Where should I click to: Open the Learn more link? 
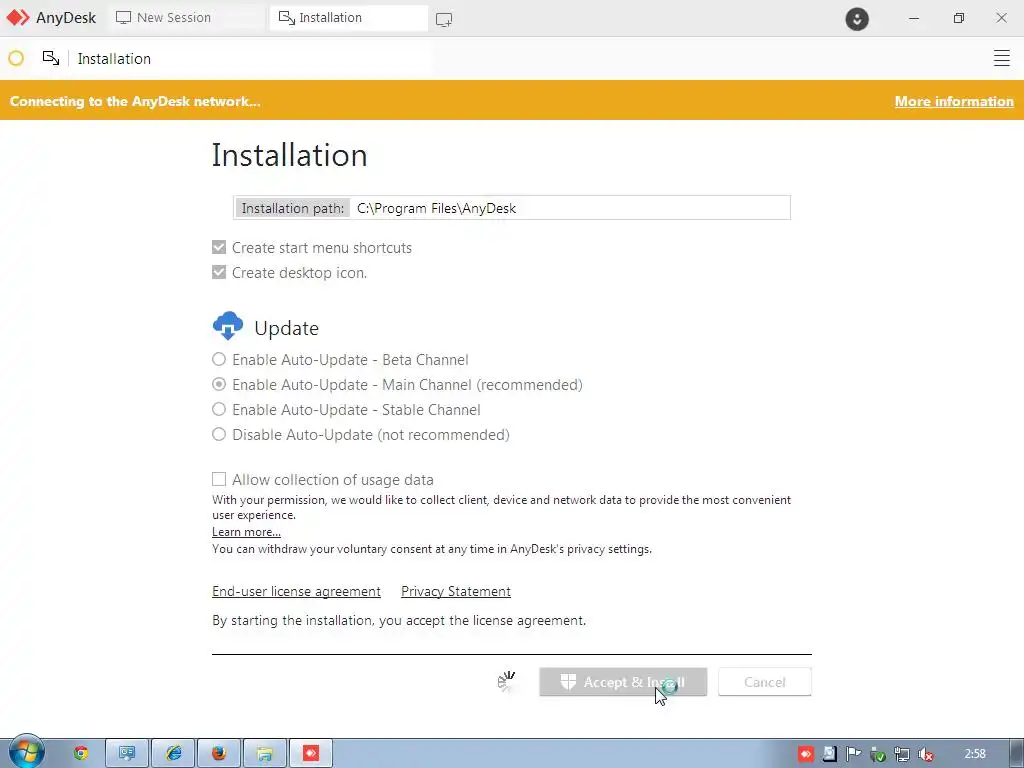tap(246, 532)
